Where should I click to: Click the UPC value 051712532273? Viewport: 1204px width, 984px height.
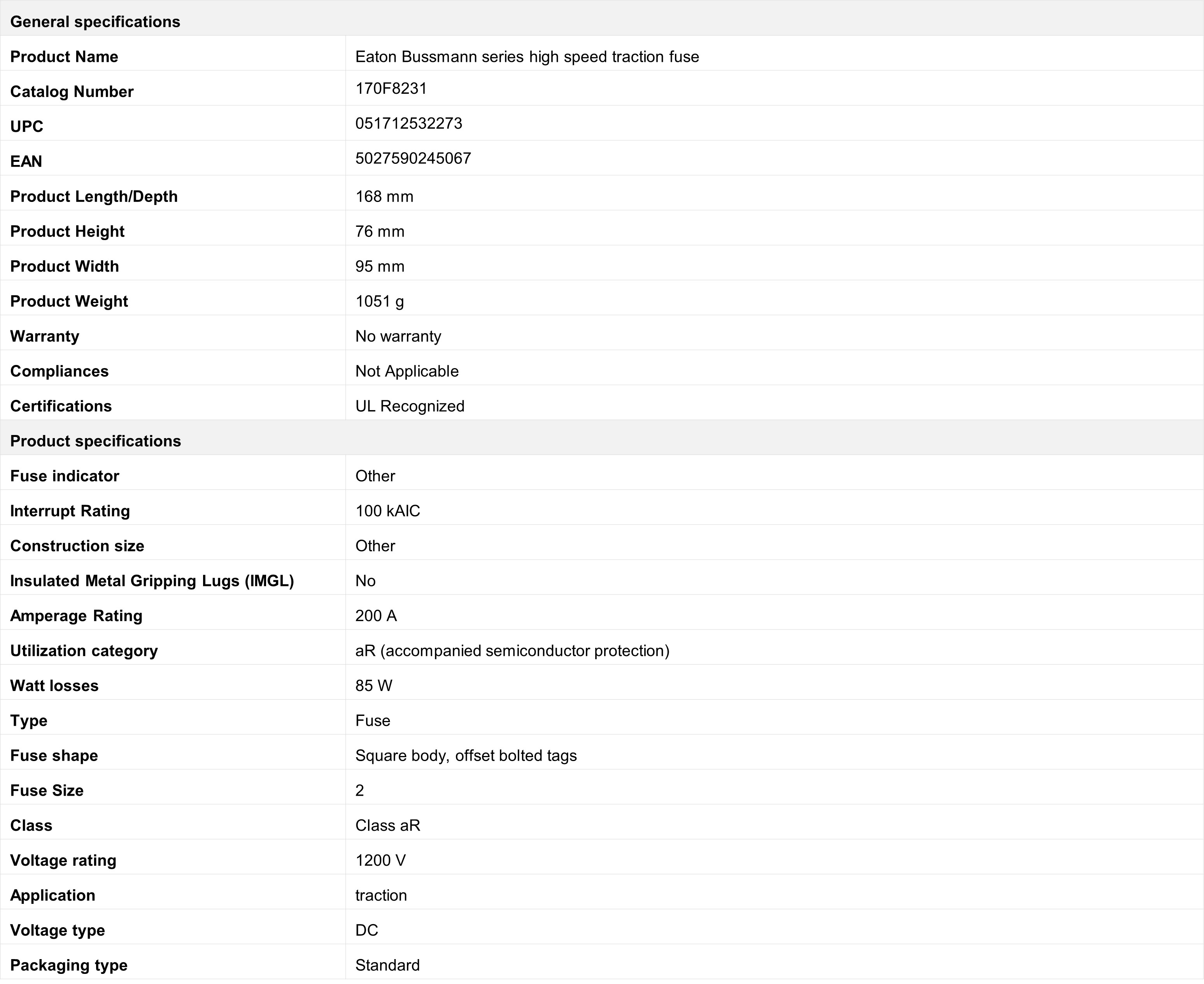tap(408, 124)
